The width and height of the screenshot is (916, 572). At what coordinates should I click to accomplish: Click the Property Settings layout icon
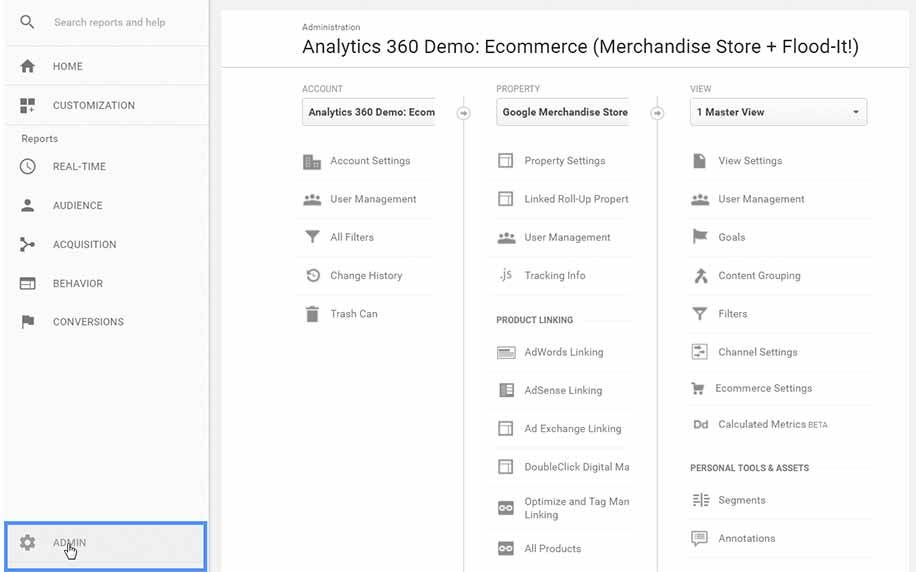tap(505, 161)
